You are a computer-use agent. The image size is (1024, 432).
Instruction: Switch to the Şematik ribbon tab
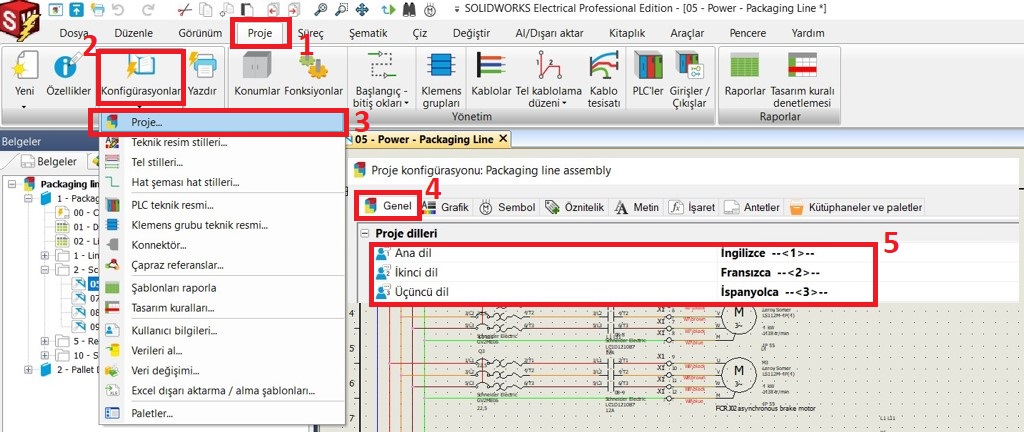click(x=368, y=33)
